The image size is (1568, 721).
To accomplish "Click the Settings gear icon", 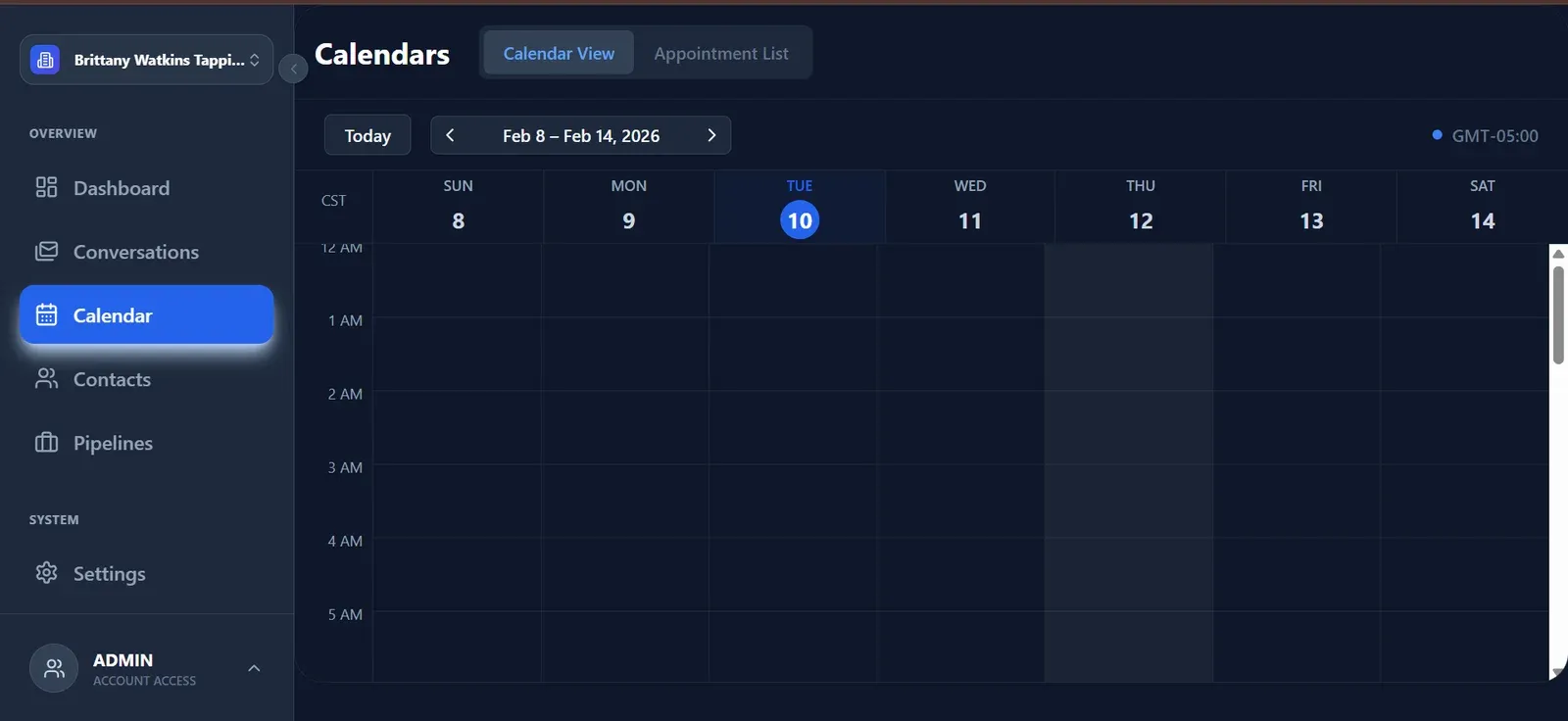I will coord(46,572).
